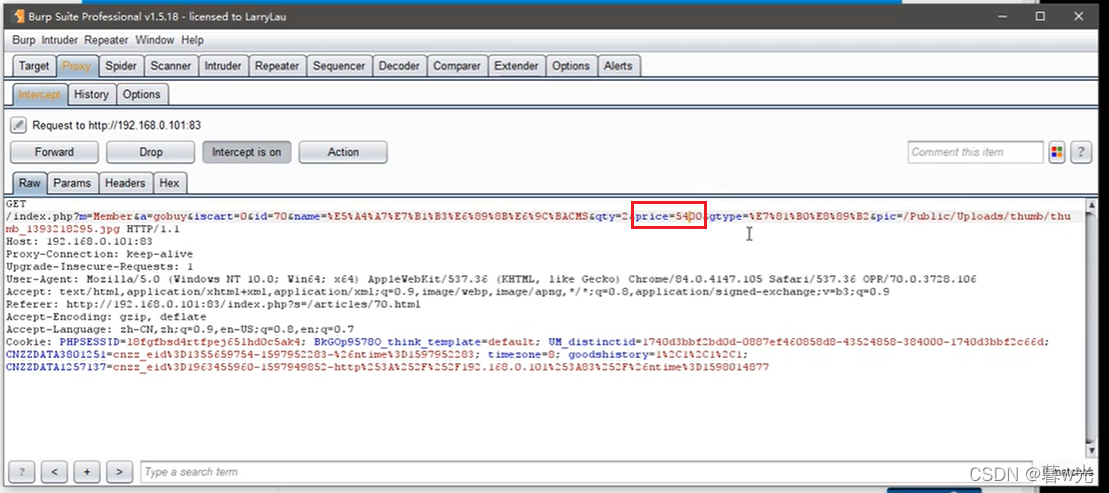
Task: Toggle the Intercept is on button
Action: point(246,152)
